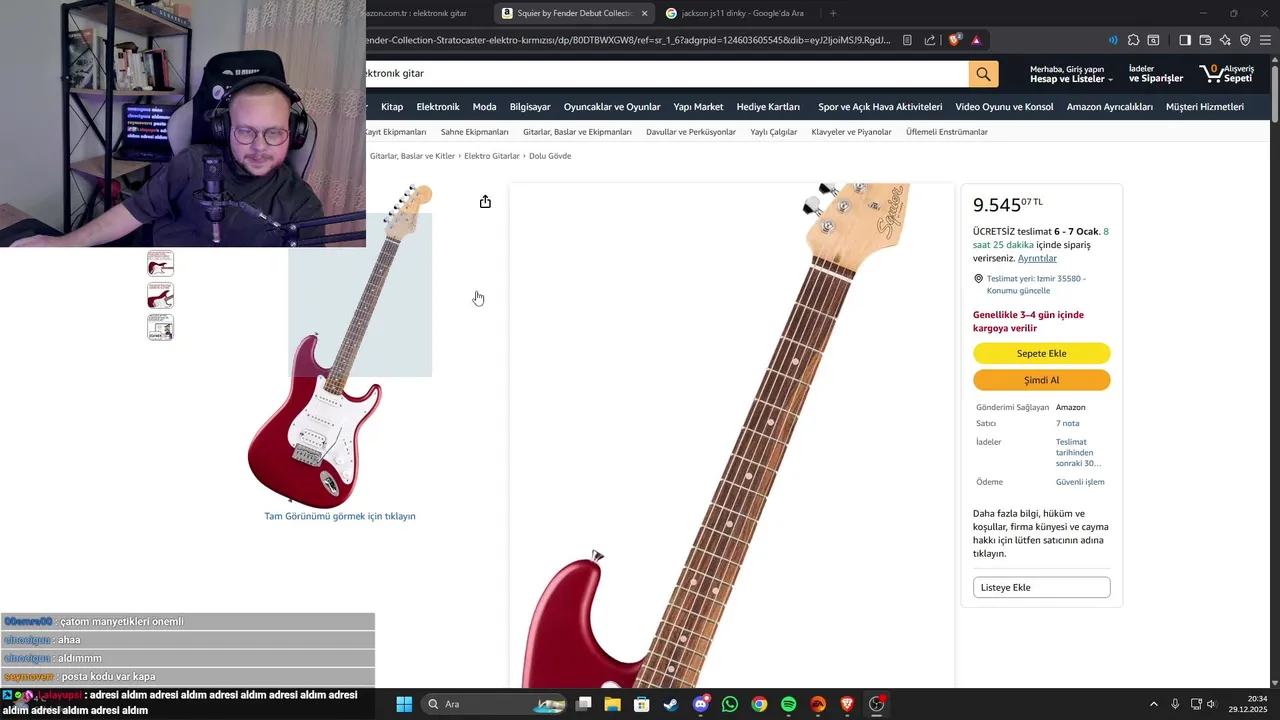Open Müşteri Hizmetleri menu item
Screen dimensions: 1280x720
coord(1205,107)
